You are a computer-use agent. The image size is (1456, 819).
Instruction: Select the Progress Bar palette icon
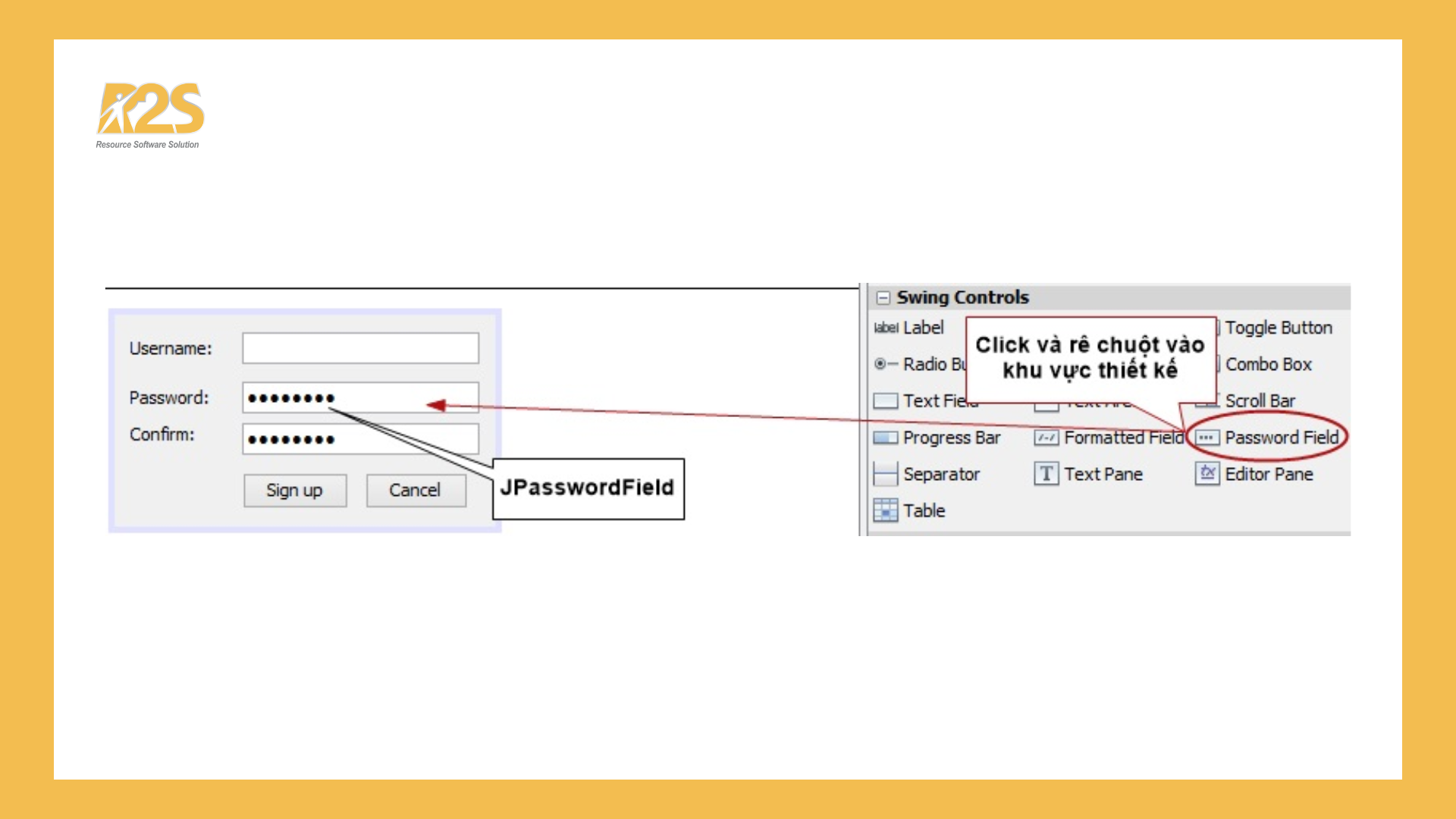[x=885, y=438]
